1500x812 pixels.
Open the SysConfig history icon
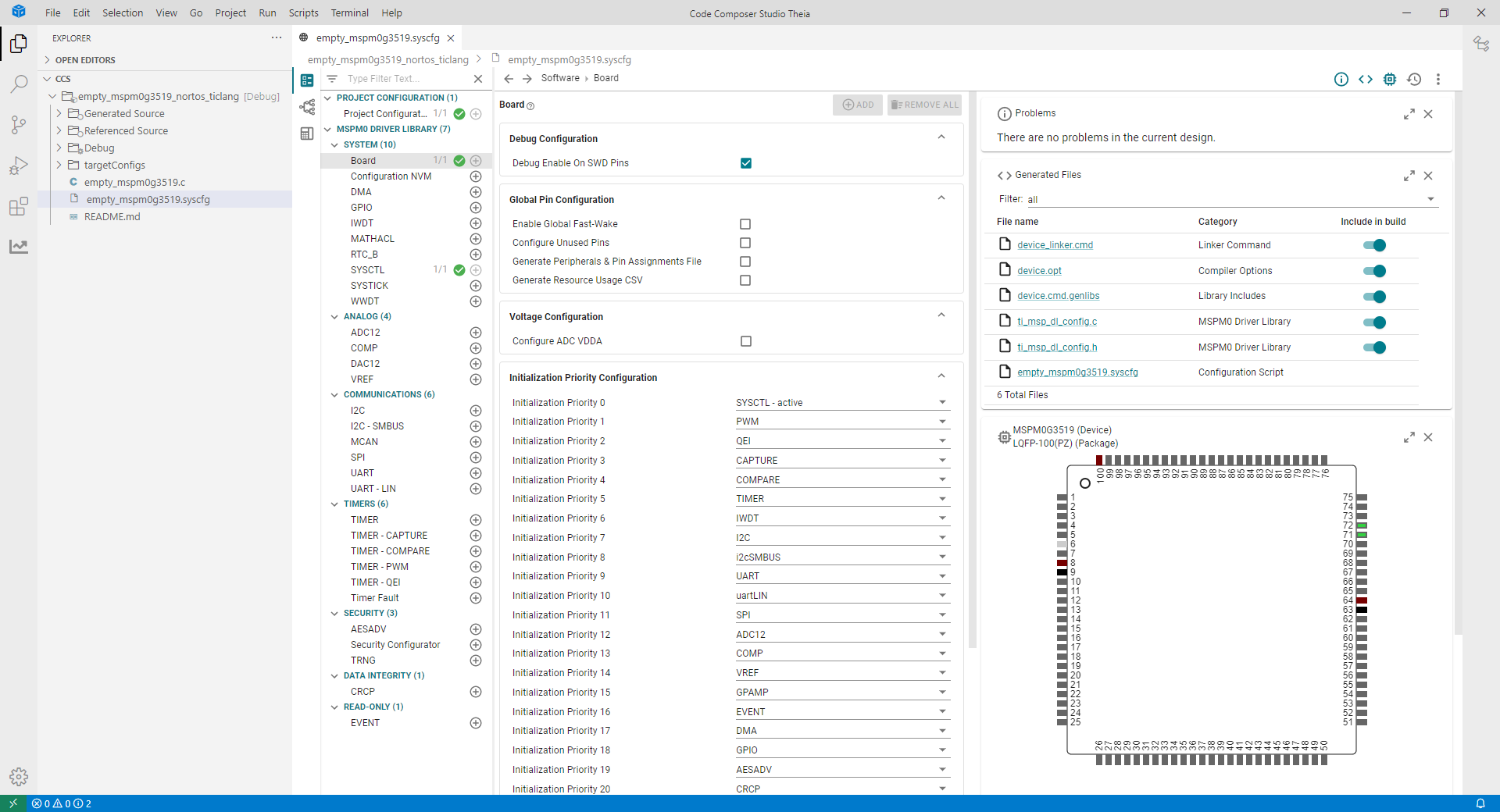(x=1414, y=79)
